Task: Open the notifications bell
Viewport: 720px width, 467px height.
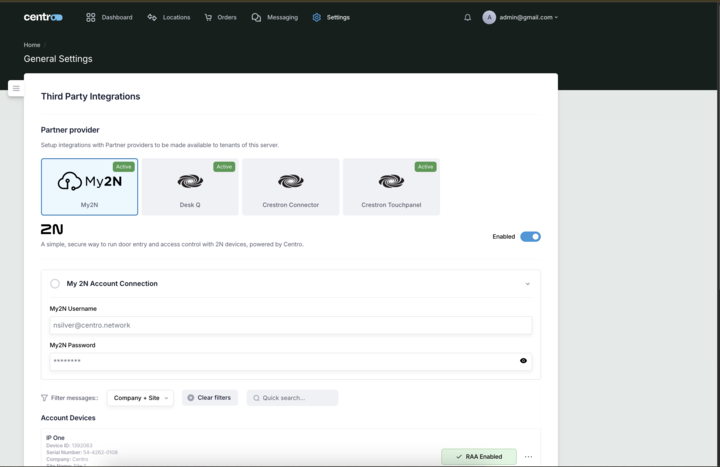Action: (467, 17)
